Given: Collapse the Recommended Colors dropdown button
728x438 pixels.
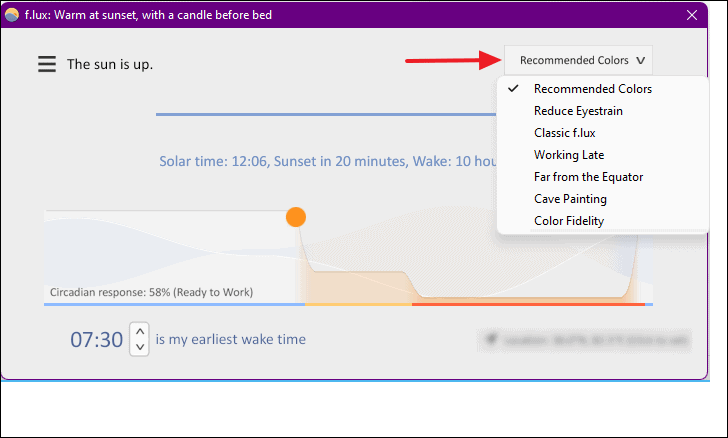Looking at the screenshot, I should tap(578, 60).
